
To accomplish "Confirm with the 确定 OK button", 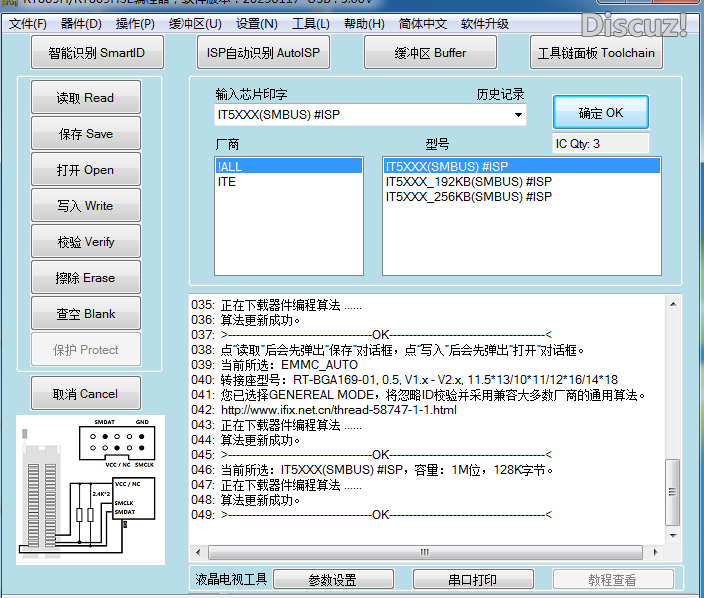I will tap(601, 113).
